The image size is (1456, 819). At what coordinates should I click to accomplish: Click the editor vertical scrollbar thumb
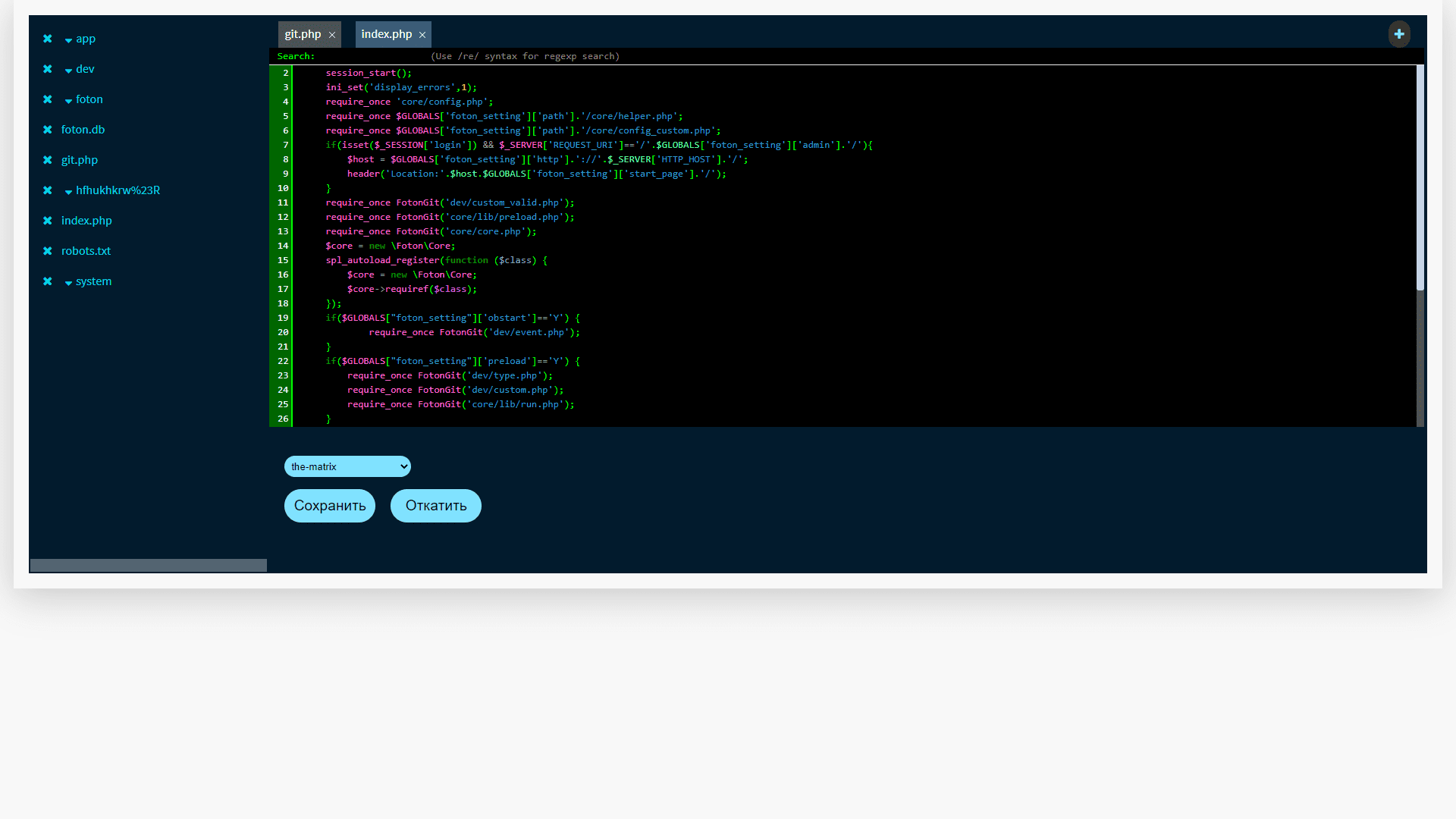click(x=1420, y=178)
